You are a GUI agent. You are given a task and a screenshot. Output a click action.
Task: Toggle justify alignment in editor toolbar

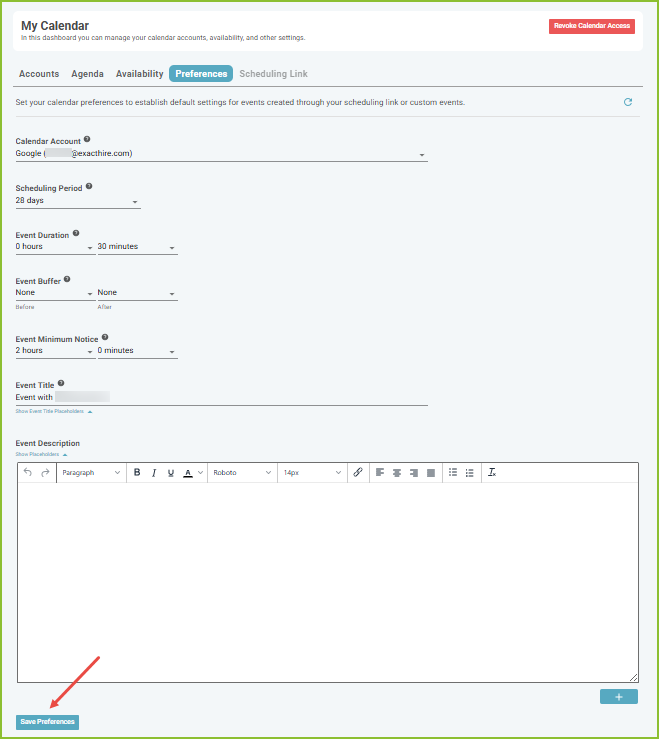tap(431, 472)
